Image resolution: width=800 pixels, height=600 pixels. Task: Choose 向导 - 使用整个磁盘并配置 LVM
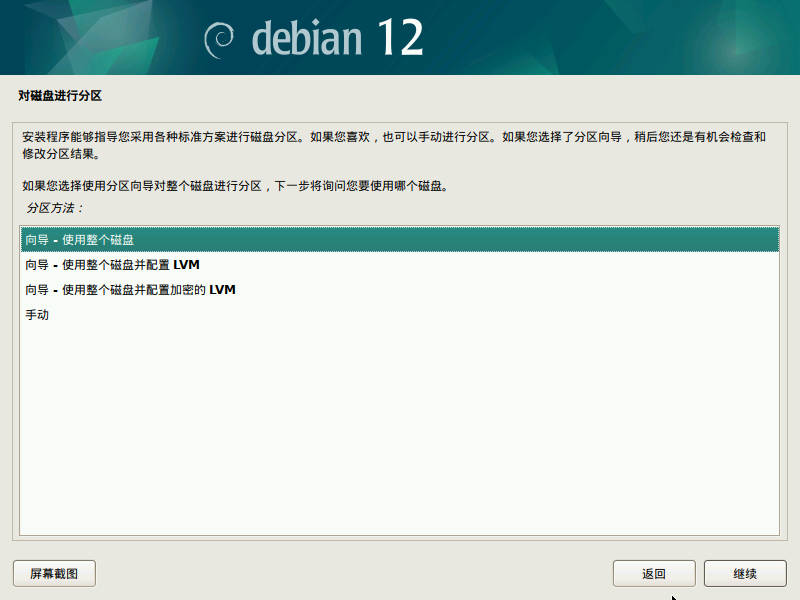[399, 264]
